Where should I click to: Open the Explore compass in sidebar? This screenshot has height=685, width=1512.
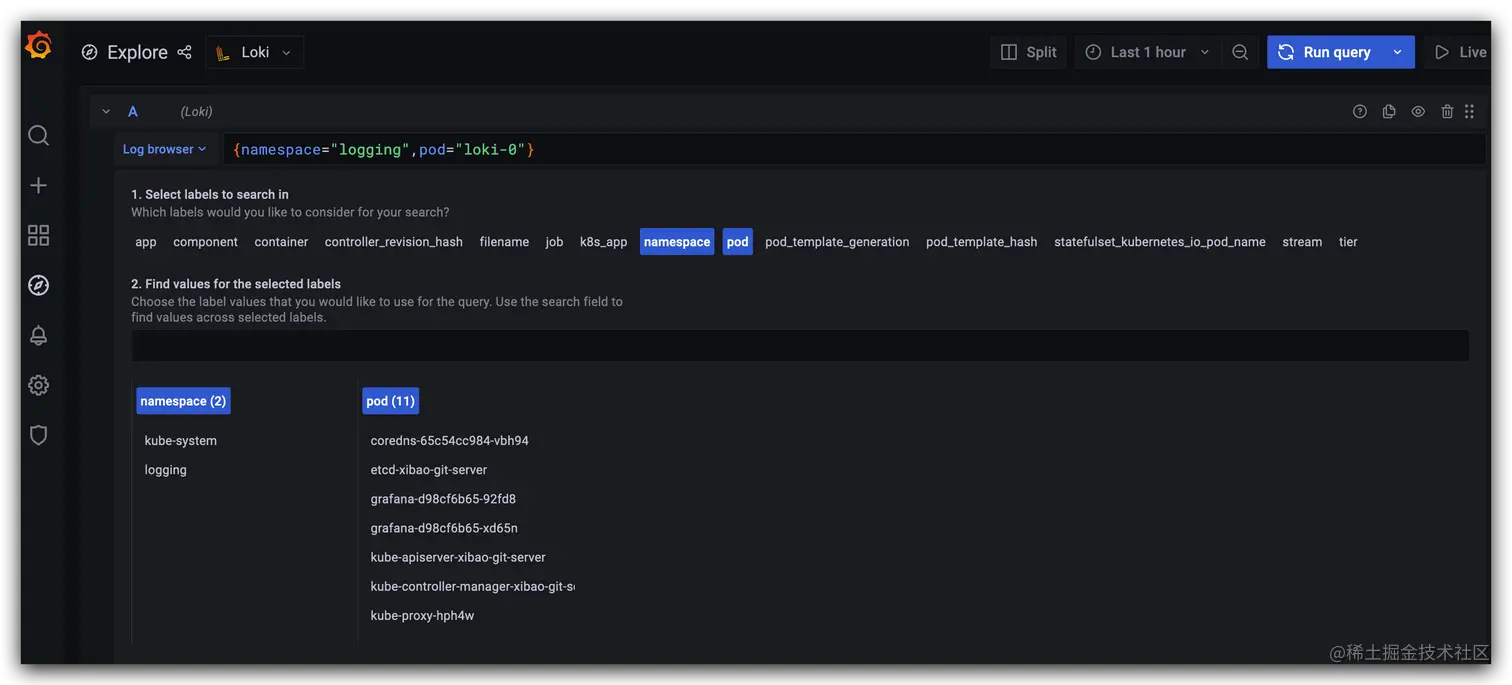pos(38,285)
